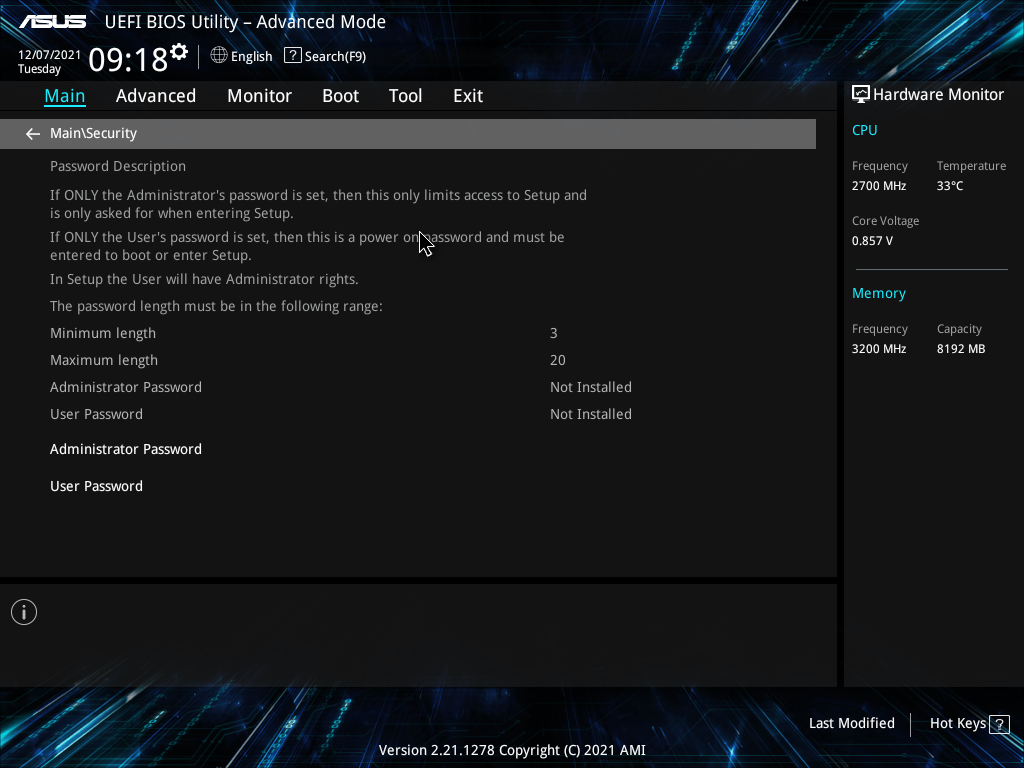Click the Main\Security breadcrumb text

[x=93, y=133]
